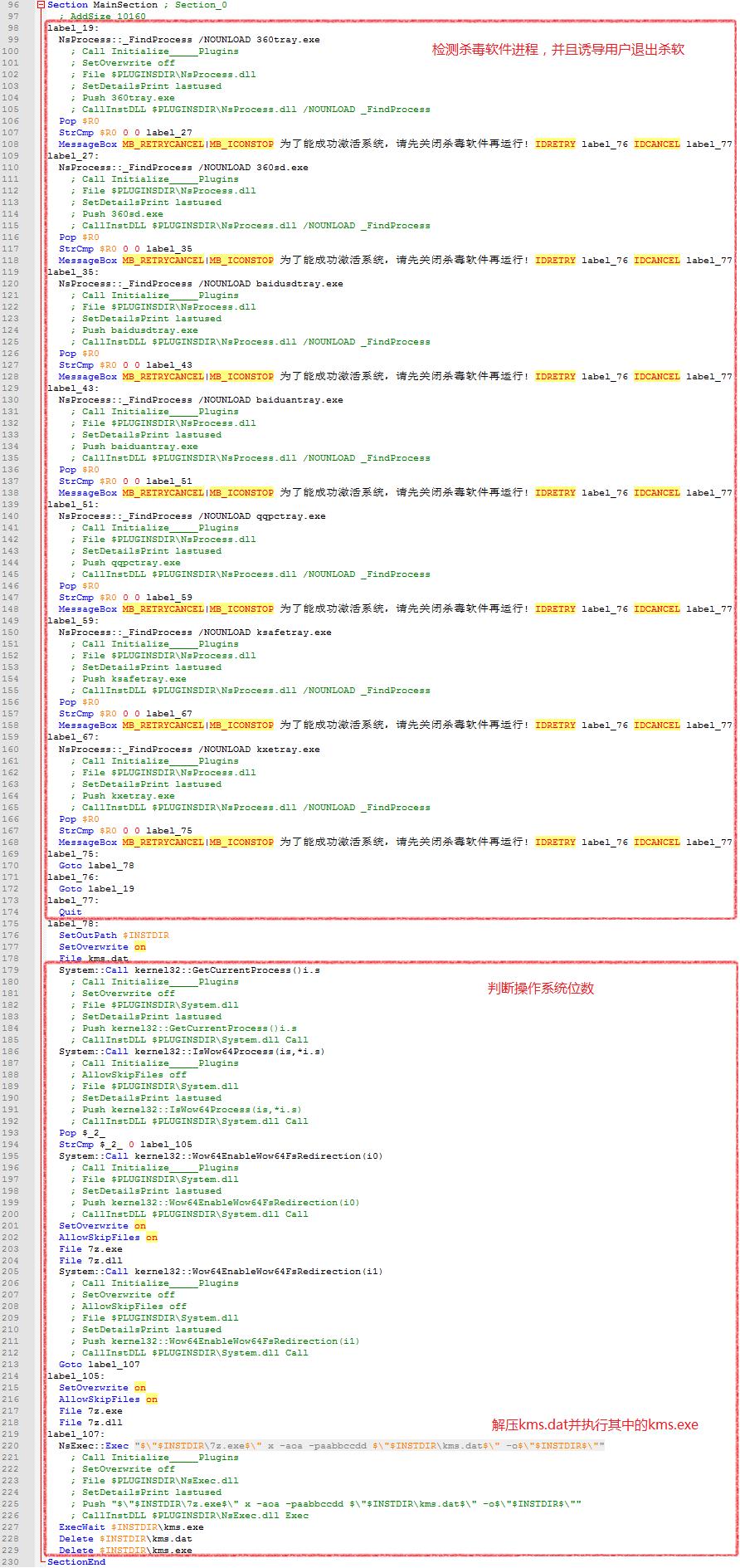Click the _FindProcess /NOUNLOAD qqpctray.exe line
Viewport: 740px width, 1568px height.
192,516
